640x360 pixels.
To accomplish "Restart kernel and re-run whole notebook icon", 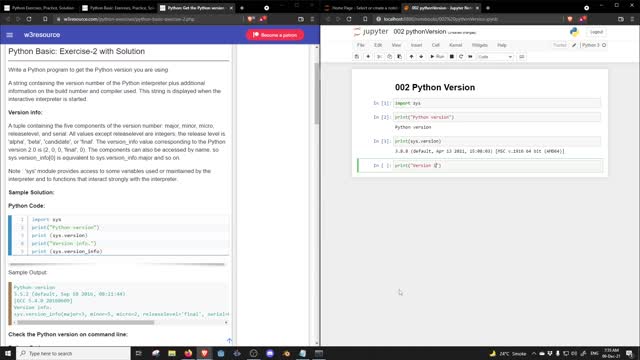I will coord(470,57).
